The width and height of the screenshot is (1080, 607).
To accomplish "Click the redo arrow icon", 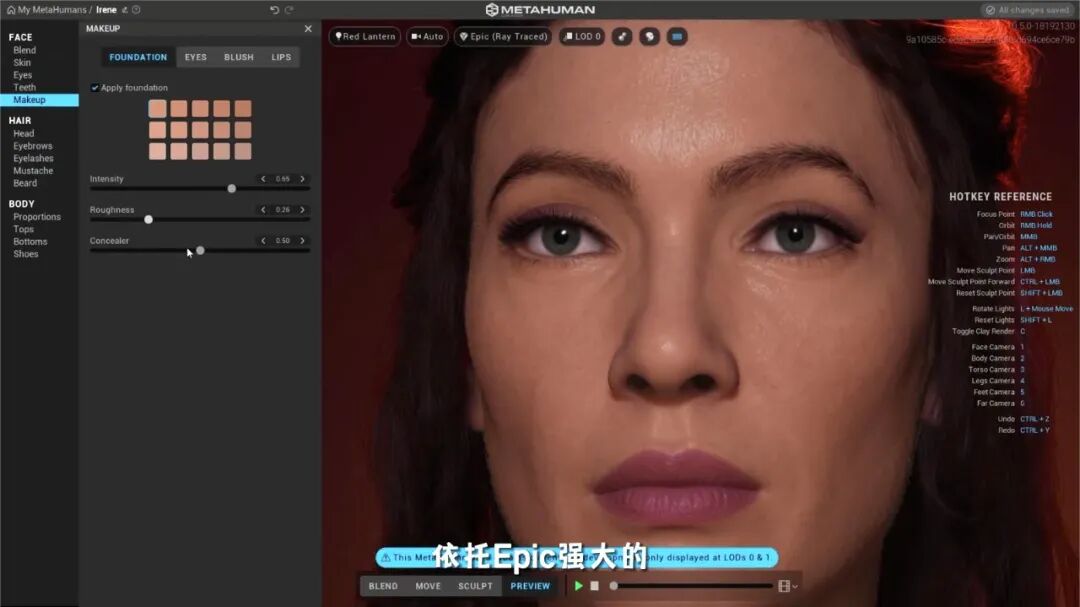I will [289, 10].
